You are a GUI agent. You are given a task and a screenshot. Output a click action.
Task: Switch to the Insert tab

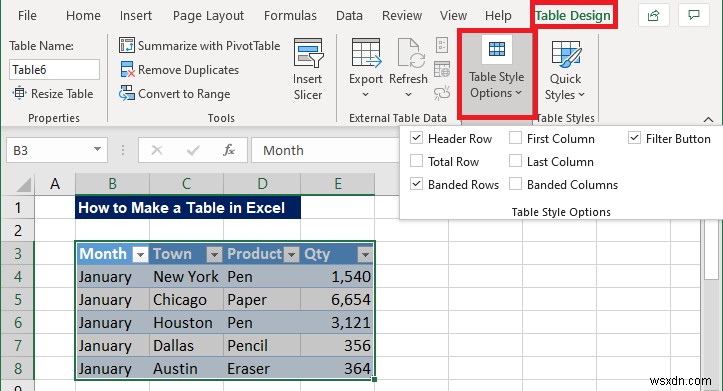[136, 16]
